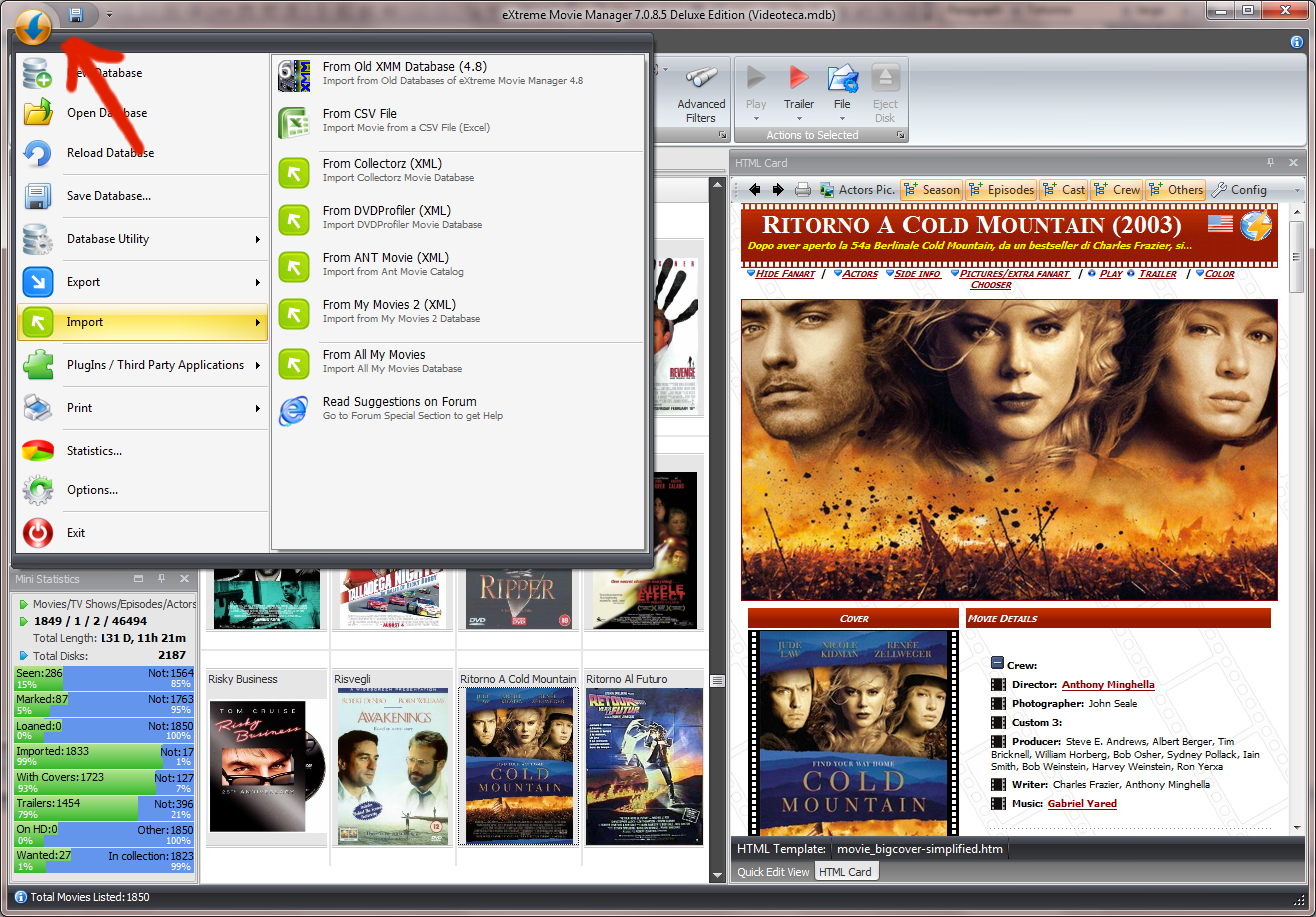Toggle the Others button in HTML Card toolbar
This screenshot has height=917, width=1316.
pos(1176,189)
